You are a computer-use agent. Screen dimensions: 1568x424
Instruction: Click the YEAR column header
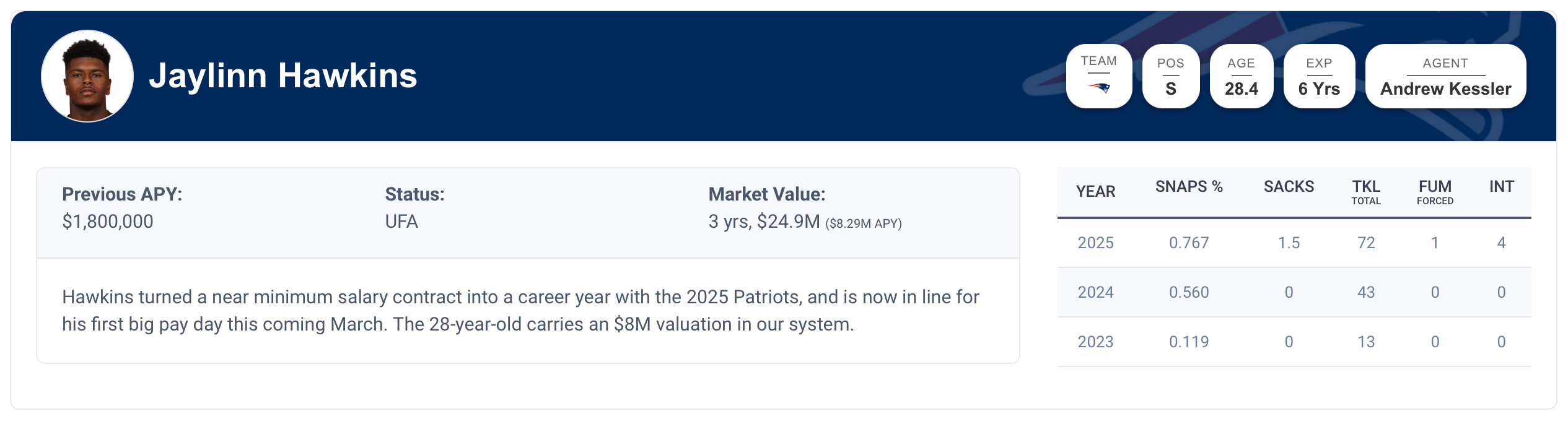(1095, 191)
